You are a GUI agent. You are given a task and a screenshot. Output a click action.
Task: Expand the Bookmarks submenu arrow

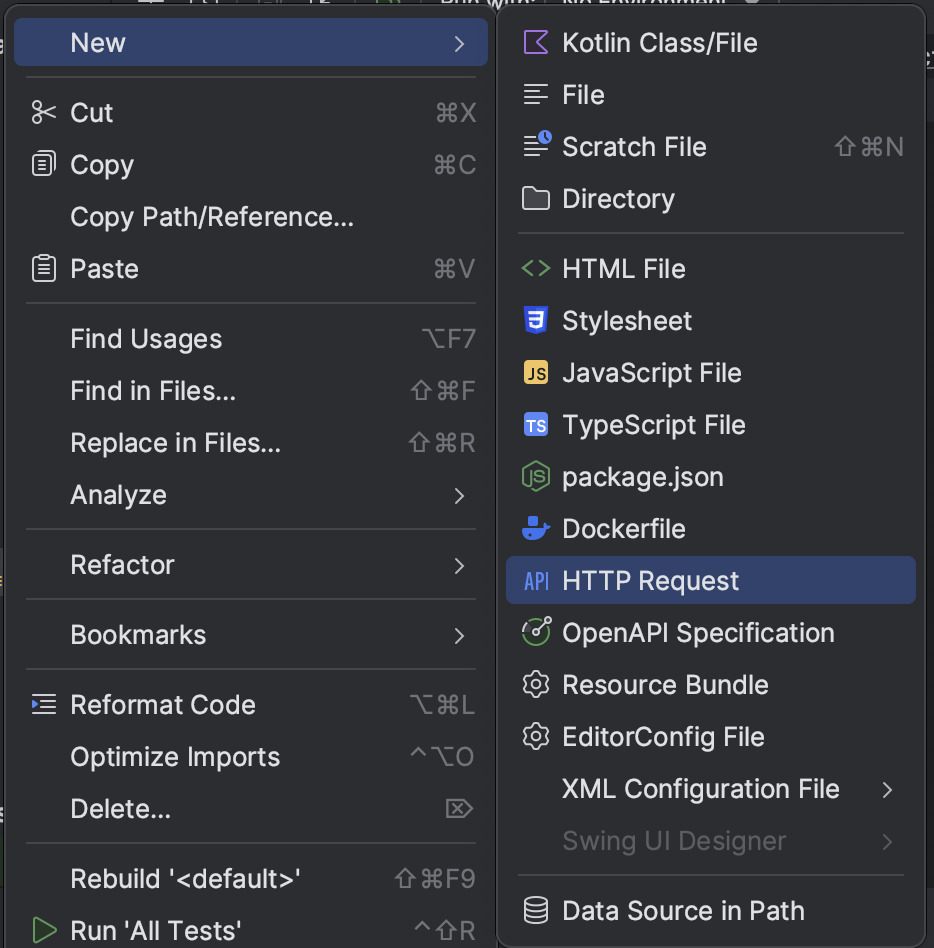459,636
